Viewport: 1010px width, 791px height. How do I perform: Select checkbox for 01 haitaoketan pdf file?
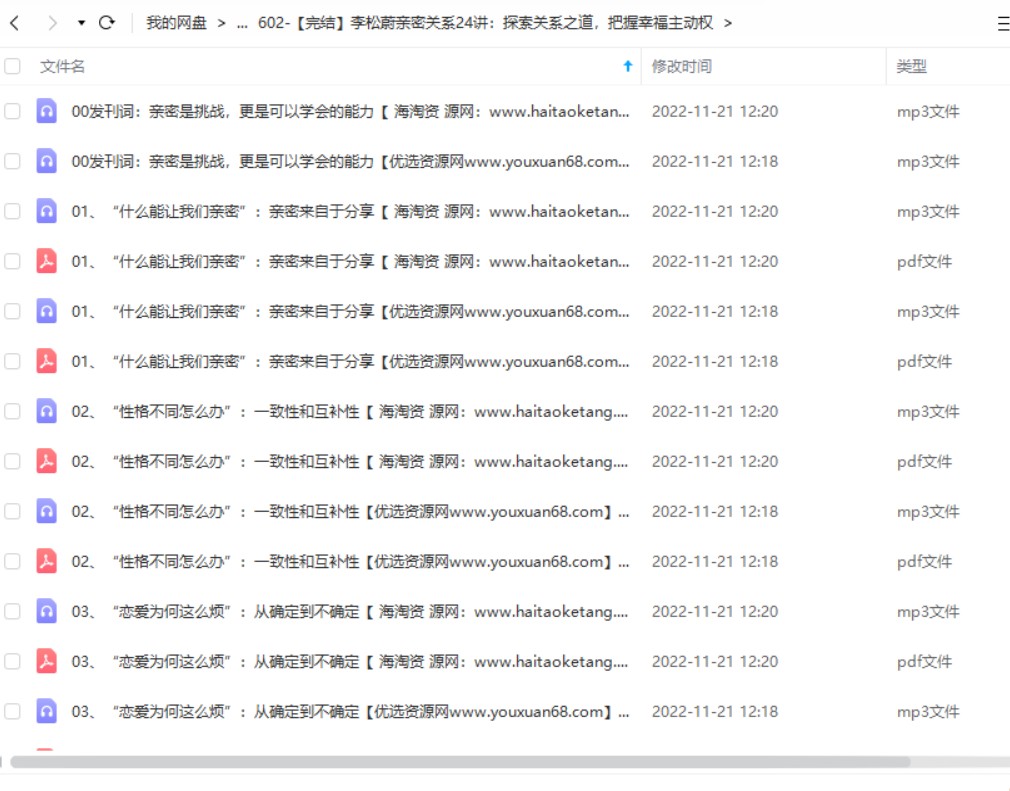pyautogui.click(x=12, y=261)
